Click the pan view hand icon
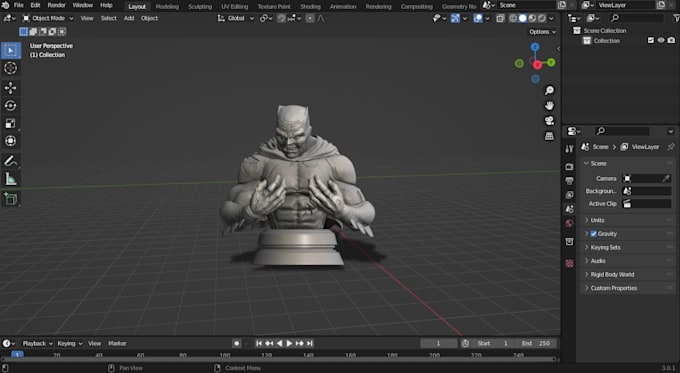This screenshot has width=680, height=373. (549, 105)
